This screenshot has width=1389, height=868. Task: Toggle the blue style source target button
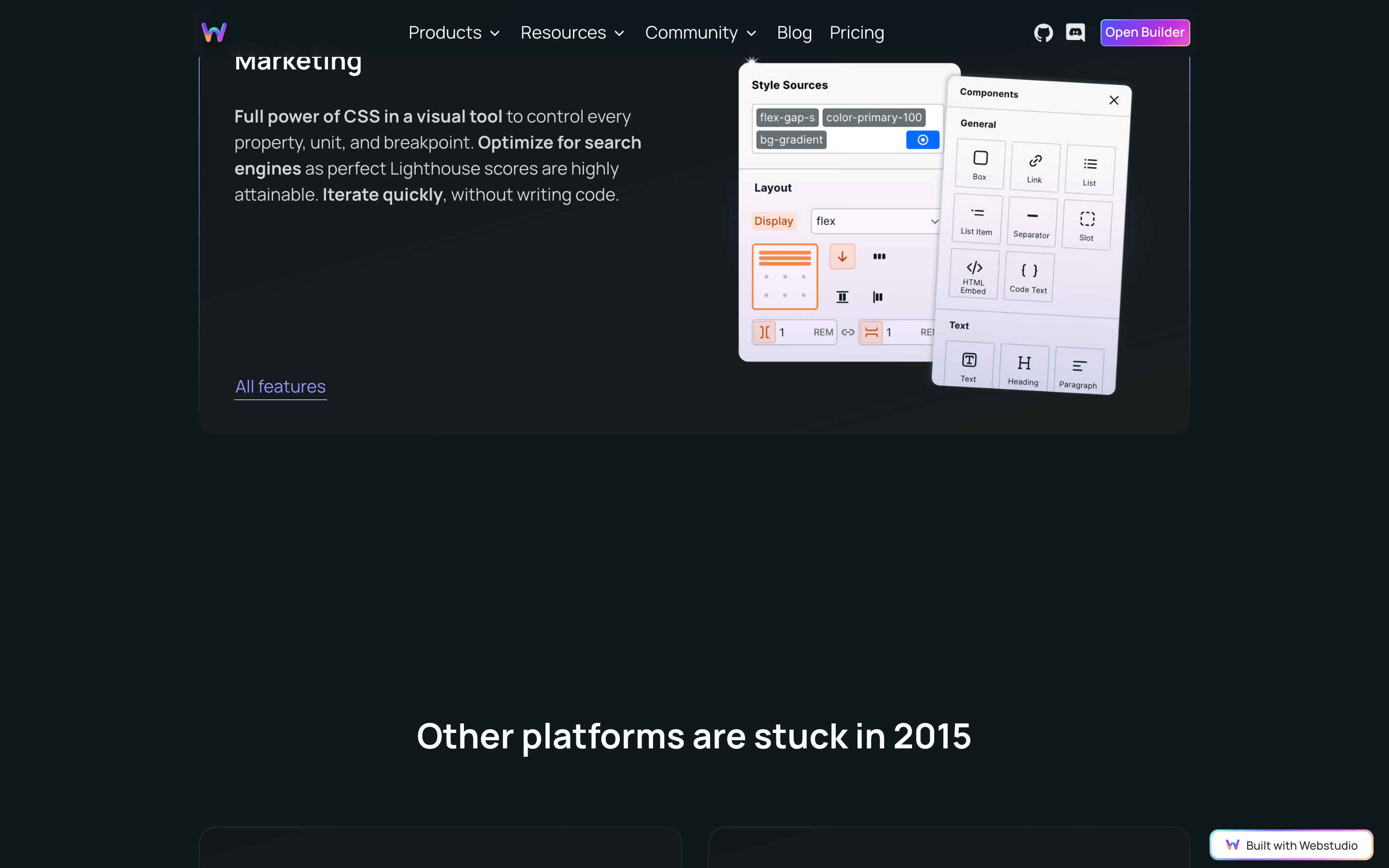(x=922, y=139)
